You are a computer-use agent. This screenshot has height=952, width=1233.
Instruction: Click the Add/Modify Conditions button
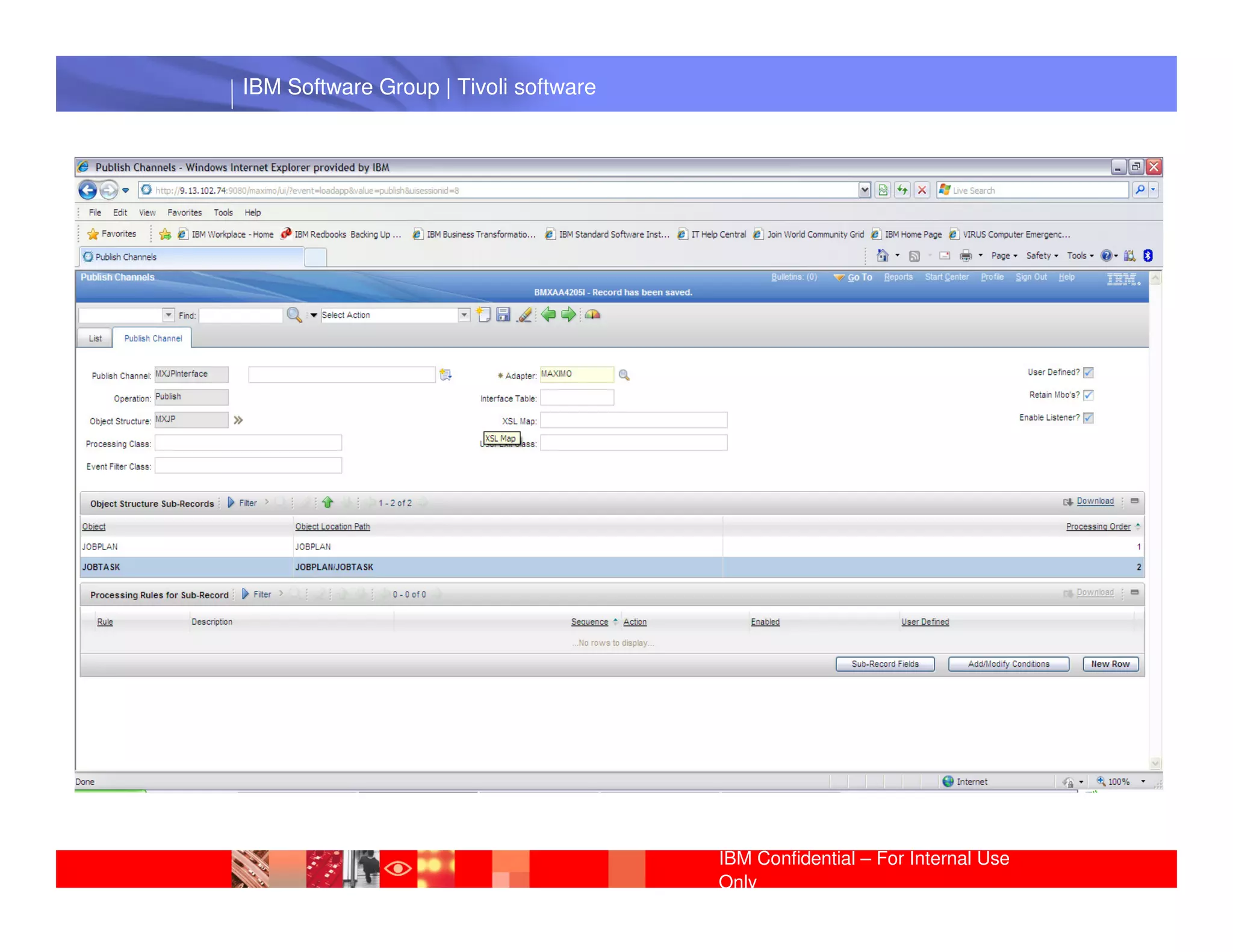click(x=1008, y=664)
